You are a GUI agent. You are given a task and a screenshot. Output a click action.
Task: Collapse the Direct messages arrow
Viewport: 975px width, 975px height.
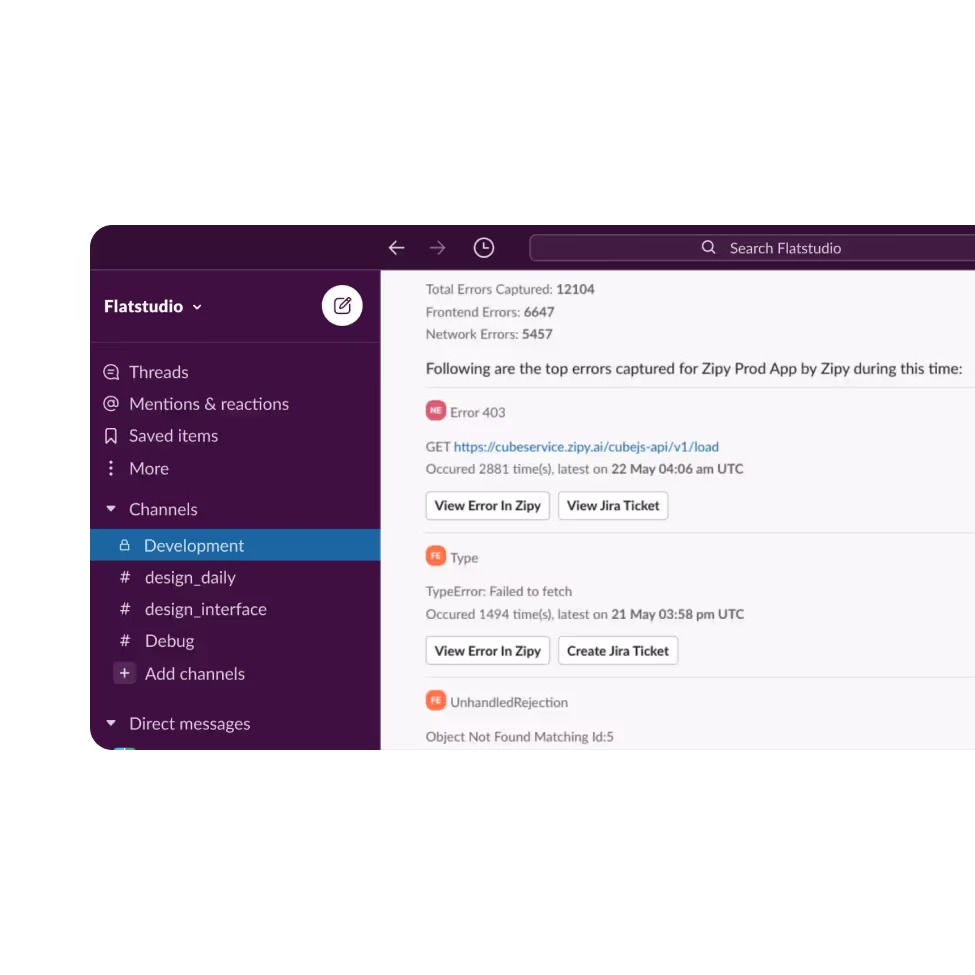tap(111, 723)
